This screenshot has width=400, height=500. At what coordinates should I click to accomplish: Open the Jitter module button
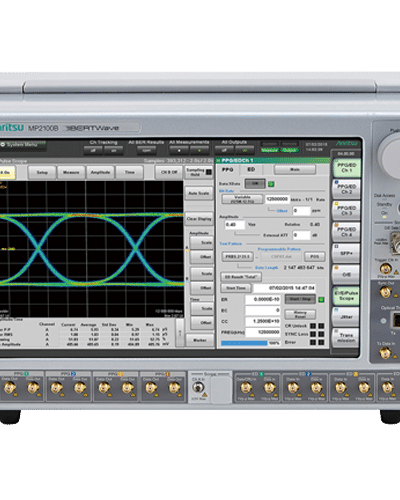coord(346,317)
